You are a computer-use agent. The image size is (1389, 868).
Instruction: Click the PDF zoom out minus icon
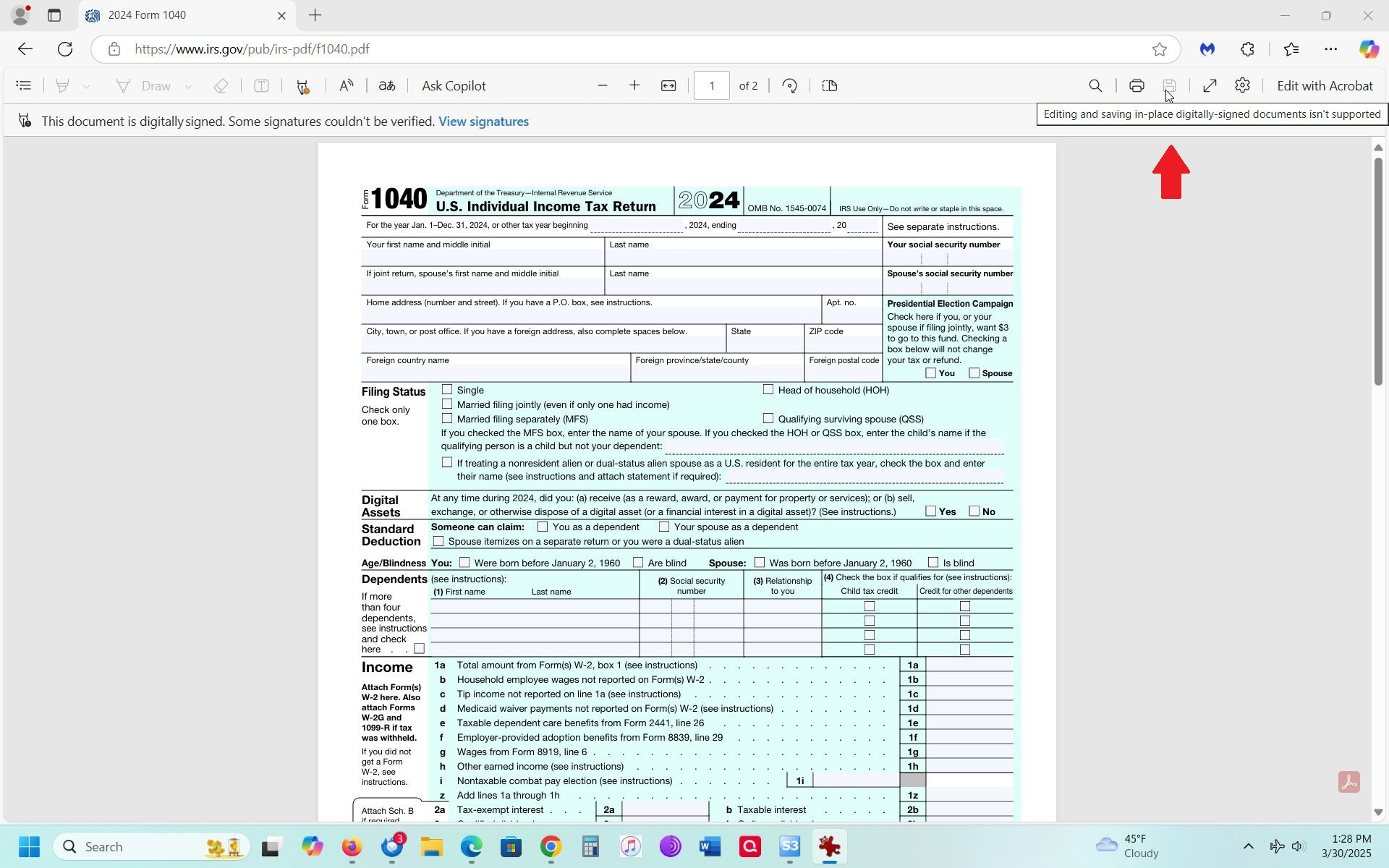602,86
